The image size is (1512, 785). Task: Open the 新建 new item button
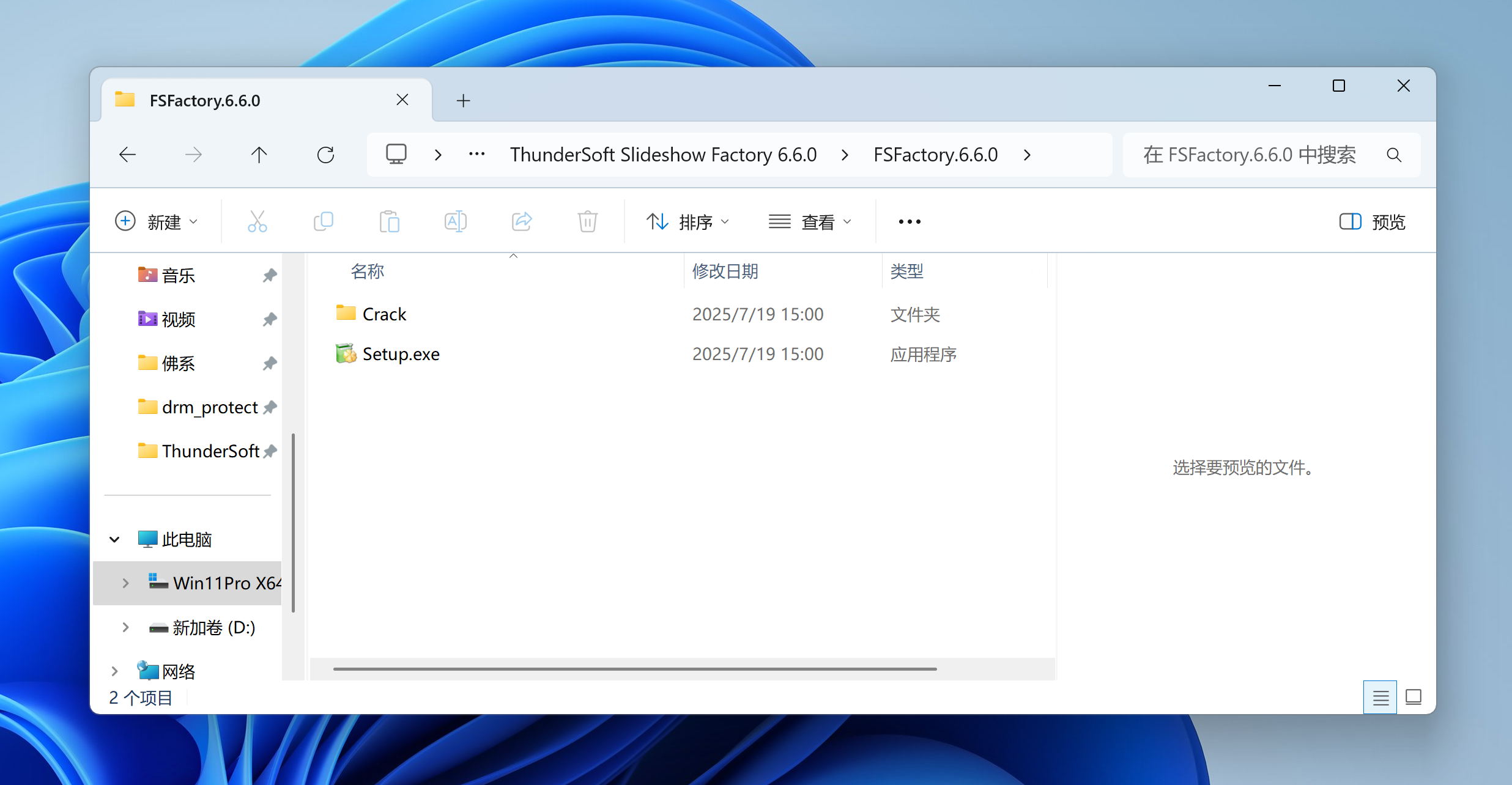point(157,221)
